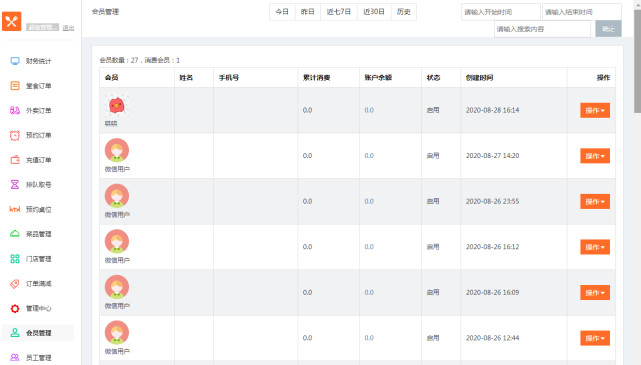Open 充值订单 via its wallet icon
This screenshot has width=641, height=365.
coord(15,160)
